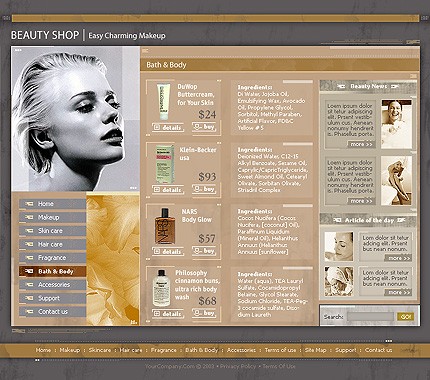Click the arrow icon beside Contact us in sidebar
The width and height of the screenshot is (430, 380).
click(x=29, y=312)
